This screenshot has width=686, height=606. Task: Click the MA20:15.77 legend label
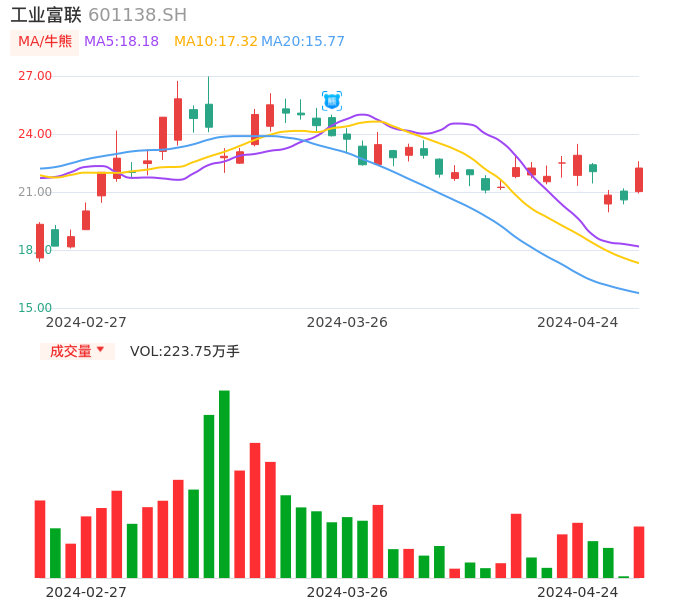[303, 42]
